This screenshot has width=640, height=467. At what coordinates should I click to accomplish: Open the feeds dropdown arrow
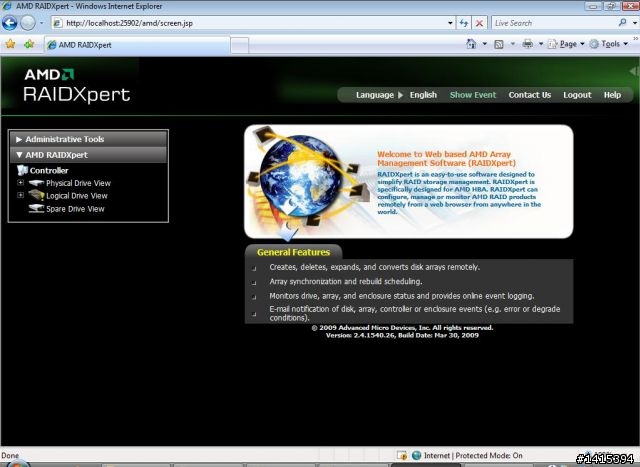(513, 44)
